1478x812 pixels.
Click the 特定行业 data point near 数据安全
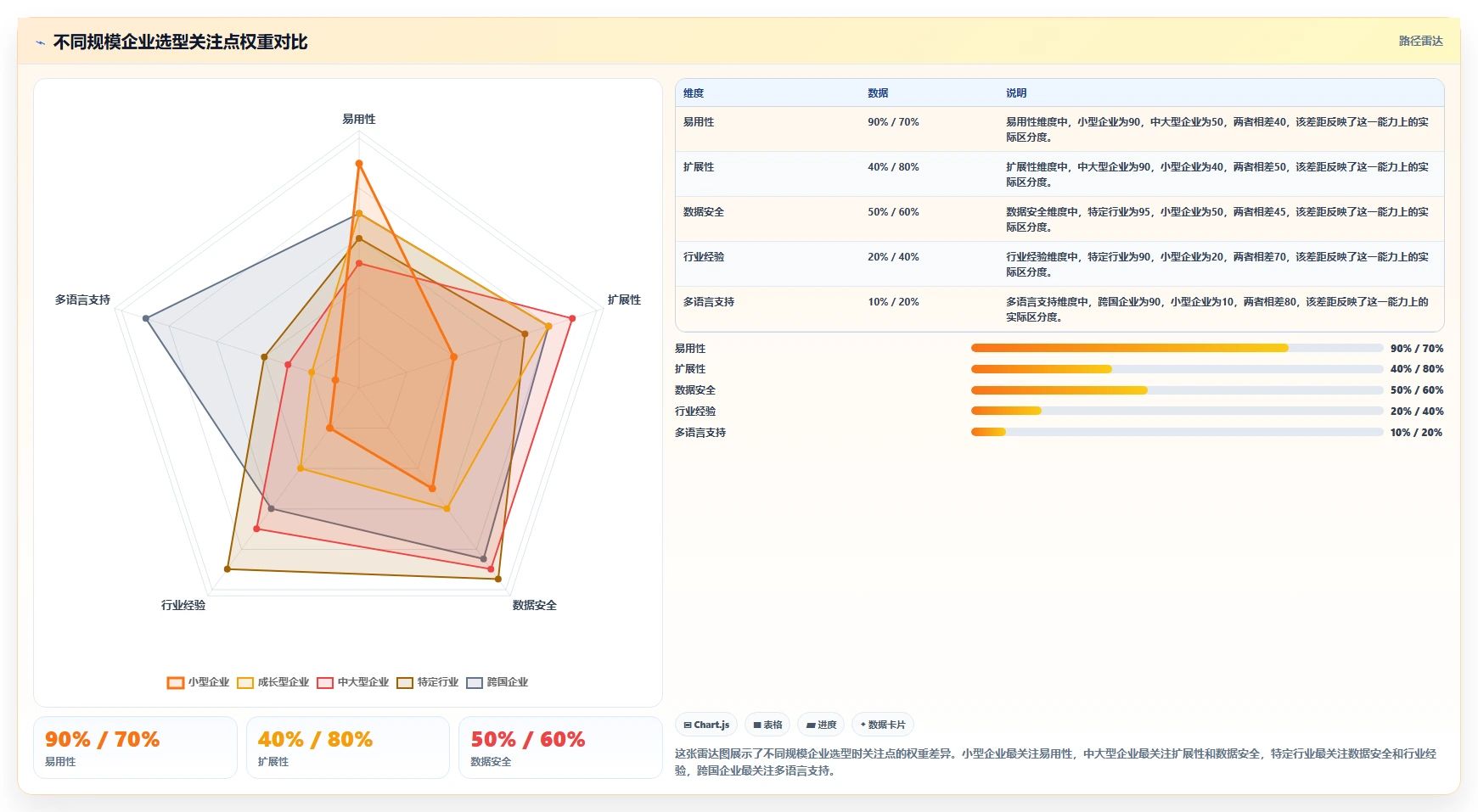point(498,580)
